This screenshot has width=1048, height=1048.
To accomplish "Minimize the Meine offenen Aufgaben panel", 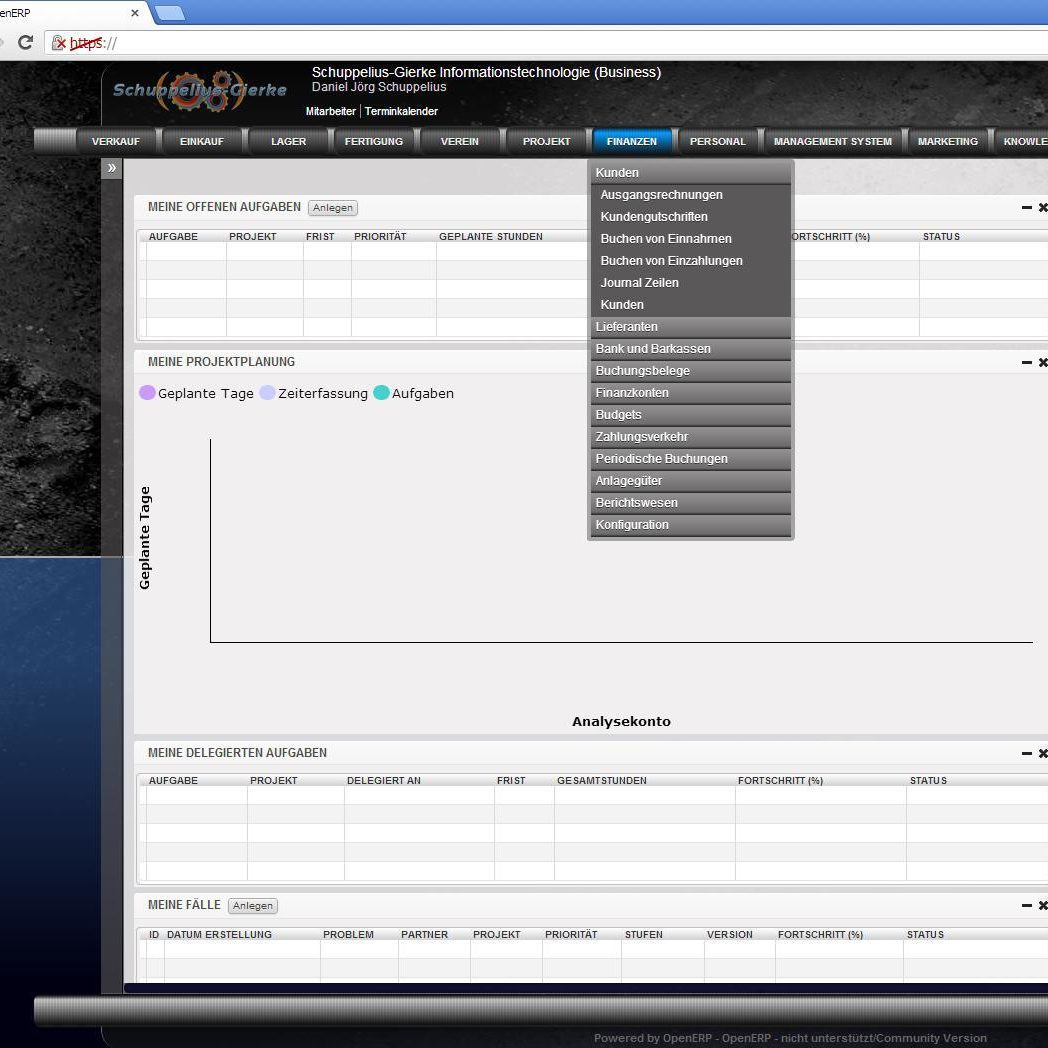I will (x=1026, y=208).
